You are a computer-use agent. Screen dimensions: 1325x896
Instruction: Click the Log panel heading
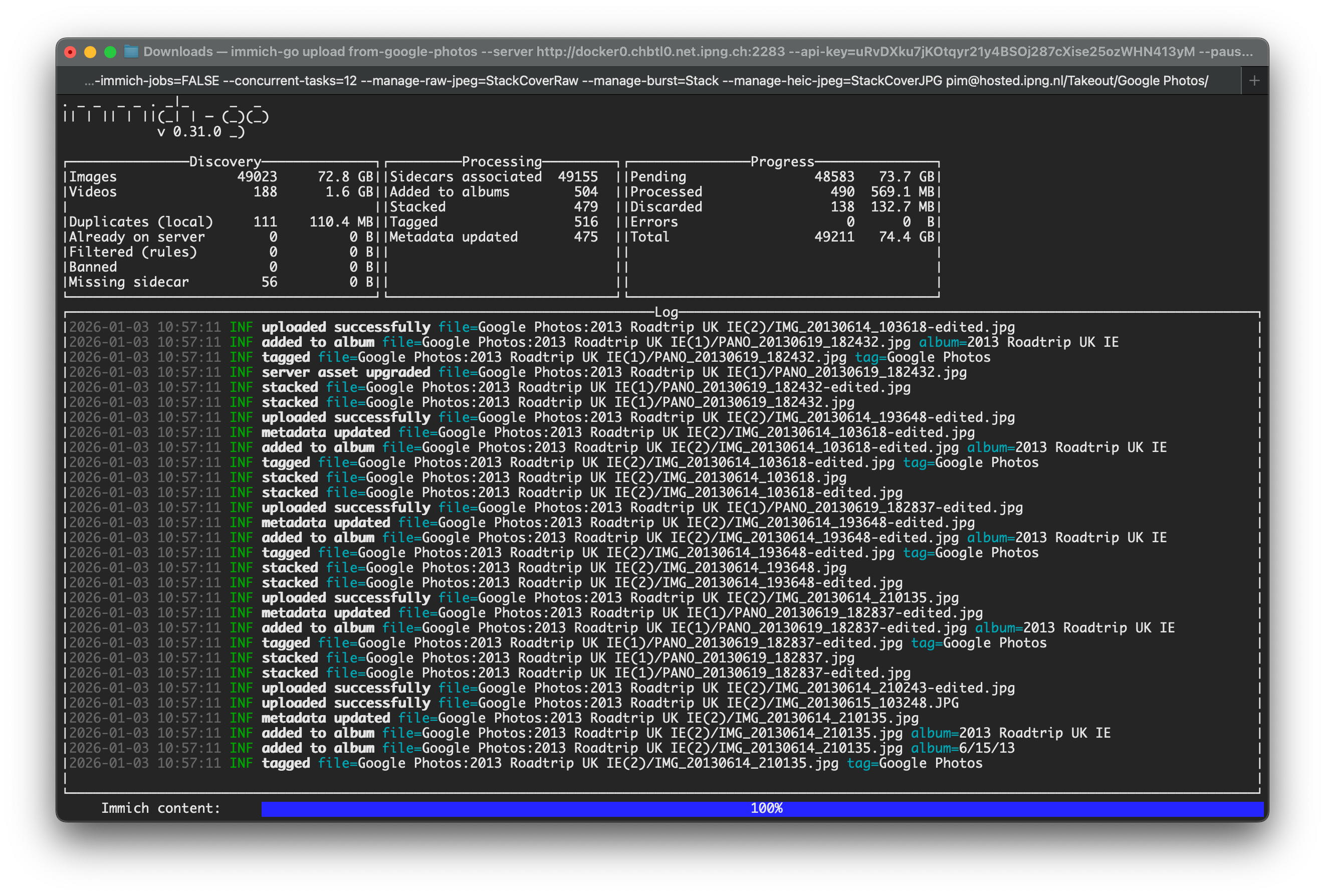[x=666, y=312]
